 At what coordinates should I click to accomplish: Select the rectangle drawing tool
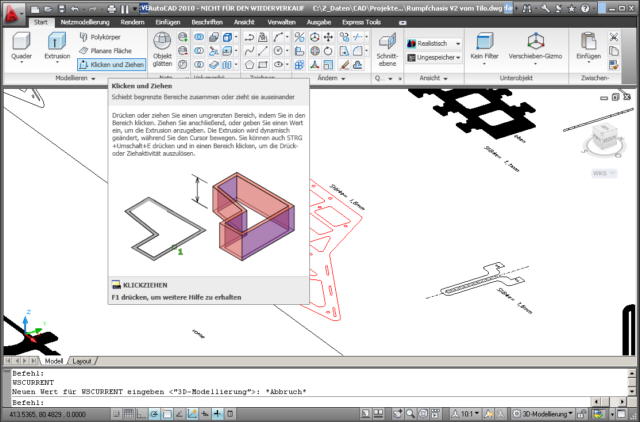(x=263, y=64)
